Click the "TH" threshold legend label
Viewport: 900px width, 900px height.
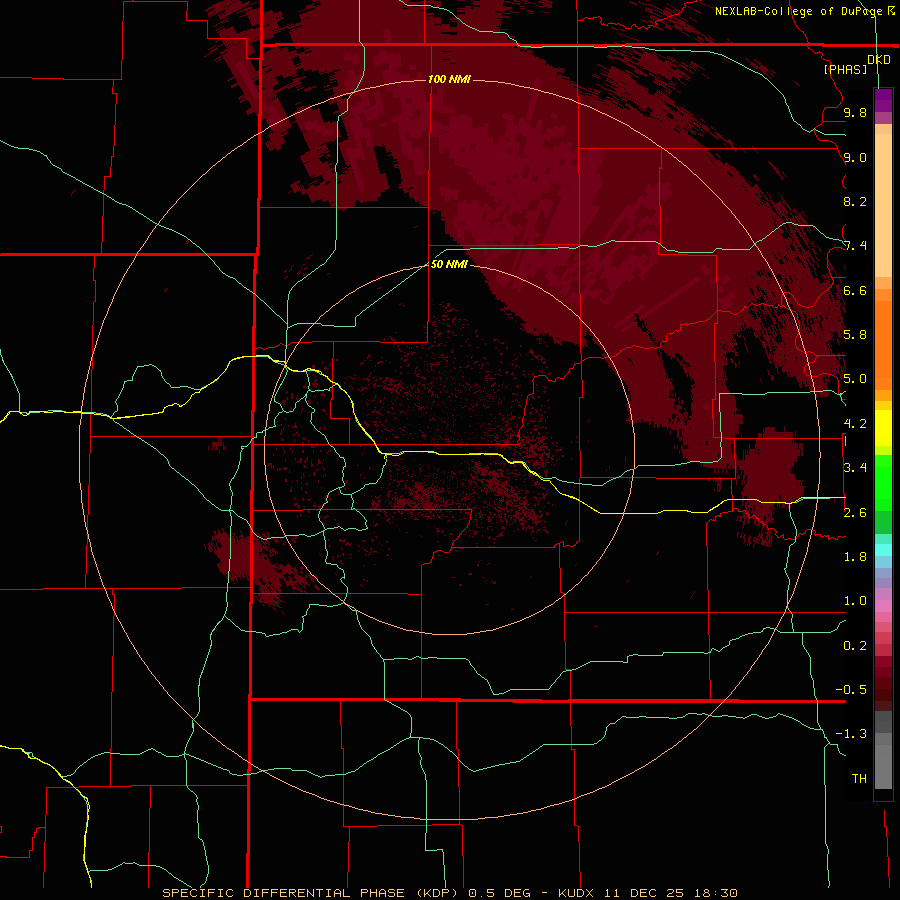tap(859, 779)
